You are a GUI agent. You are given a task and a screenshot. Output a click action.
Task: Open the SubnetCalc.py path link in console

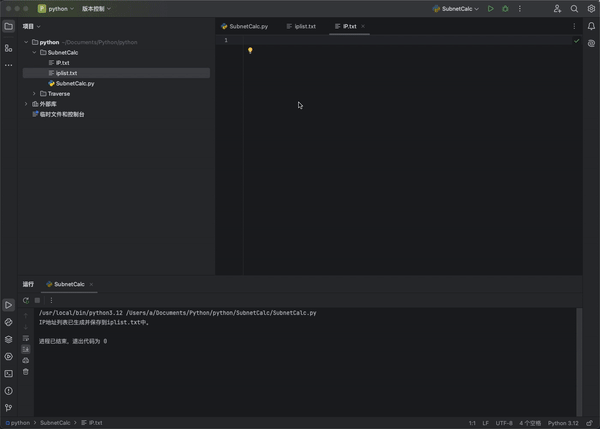click(221, 313)
